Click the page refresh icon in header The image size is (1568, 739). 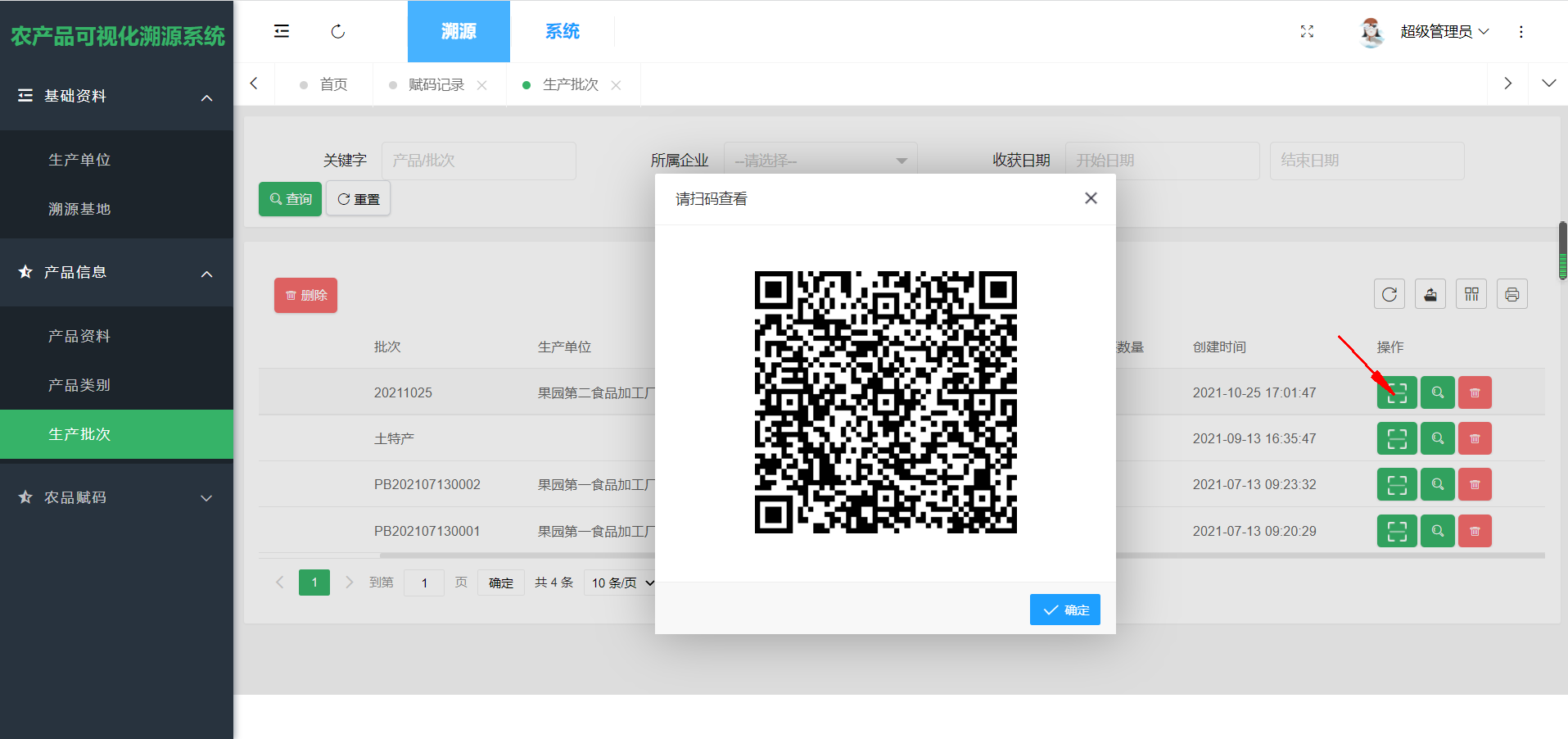pyautogui.click(x=337, y=31)
